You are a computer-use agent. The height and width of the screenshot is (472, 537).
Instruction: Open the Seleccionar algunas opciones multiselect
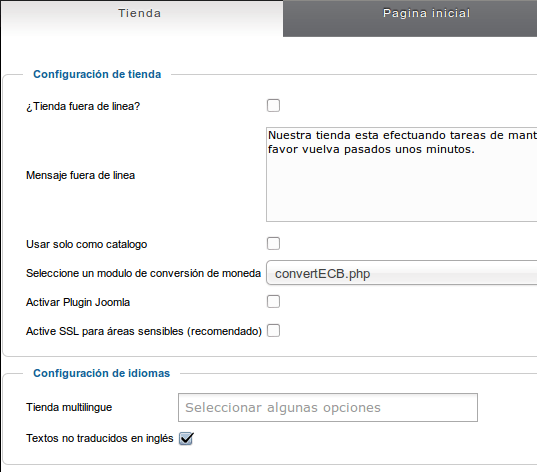point(328,408)
